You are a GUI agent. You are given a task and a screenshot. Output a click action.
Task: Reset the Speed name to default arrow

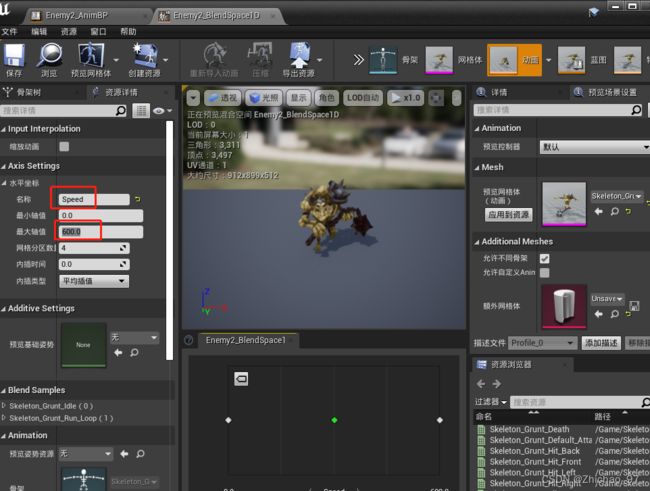(138, 199)
